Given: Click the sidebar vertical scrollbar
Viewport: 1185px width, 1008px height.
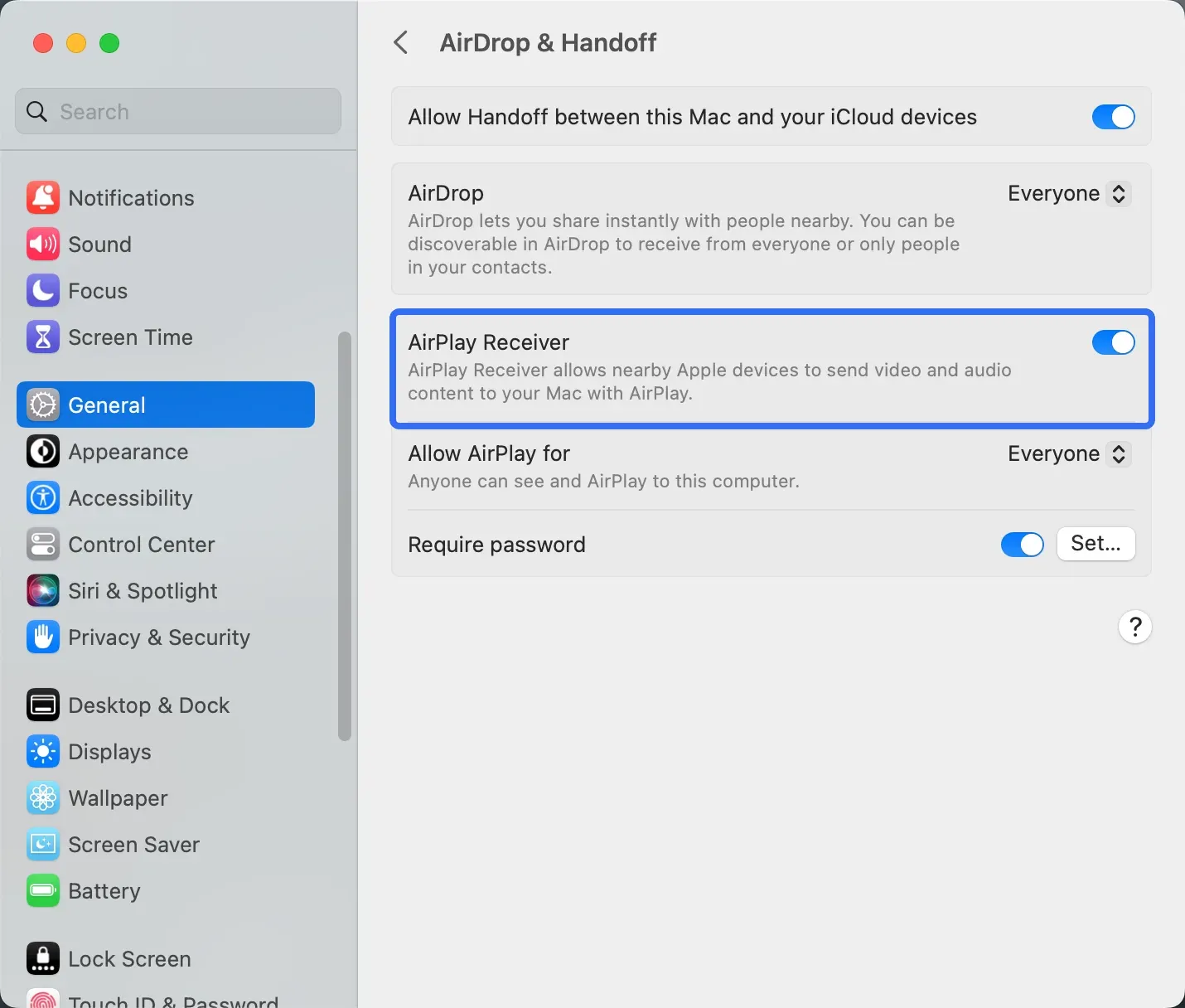Looking at the screenshot, I should pyautogui.click(x=345, y=535).
